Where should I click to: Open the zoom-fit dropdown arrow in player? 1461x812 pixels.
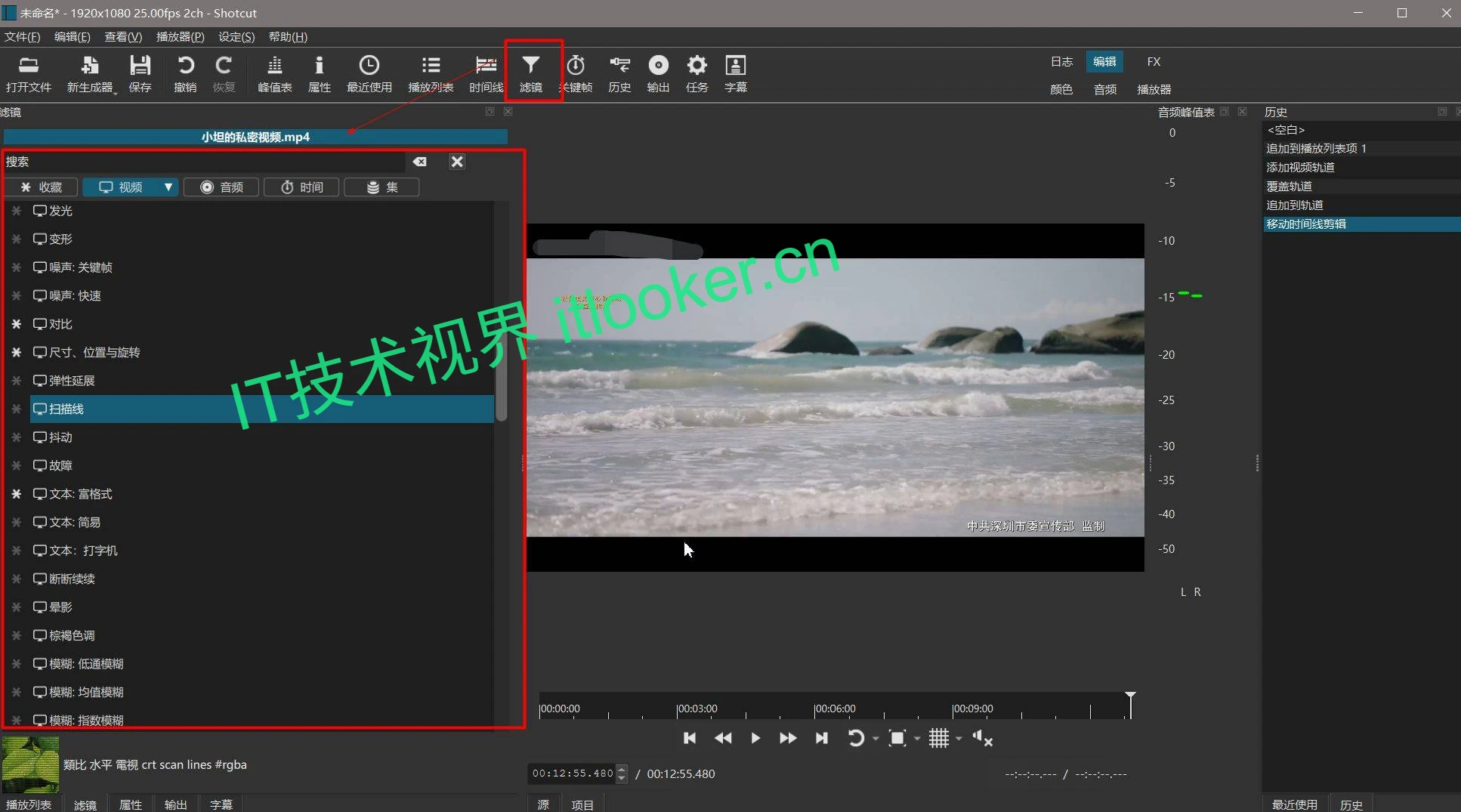tap(917, 738)
